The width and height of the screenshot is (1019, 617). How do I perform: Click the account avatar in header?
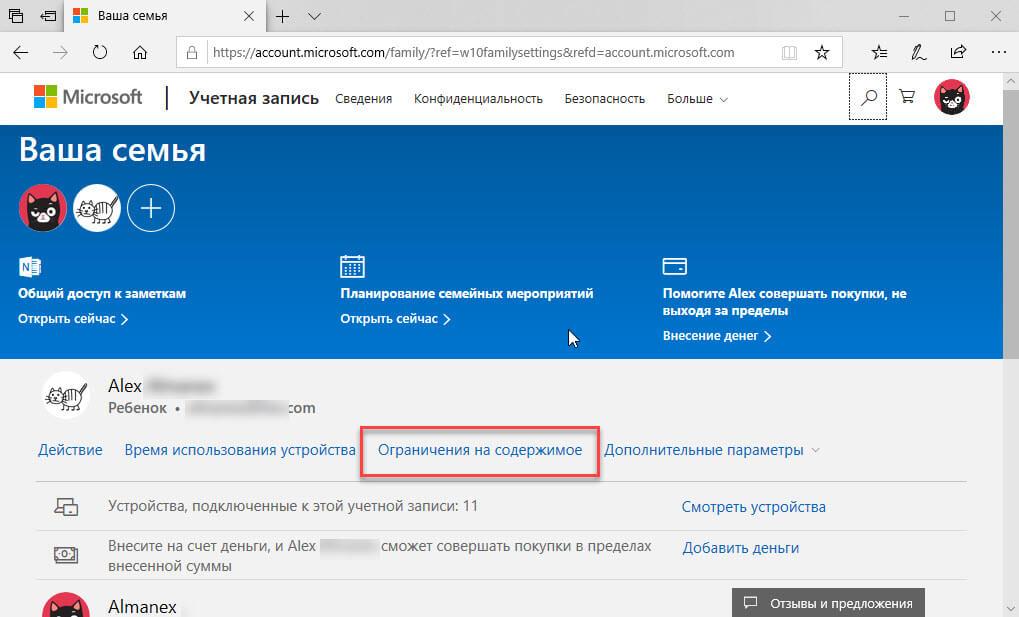[951, 98]
